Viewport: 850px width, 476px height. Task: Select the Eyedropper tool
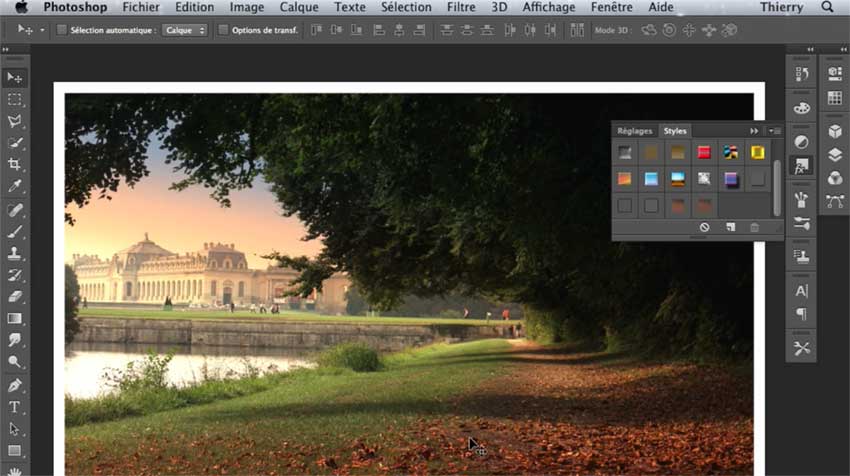click(15, 186)
